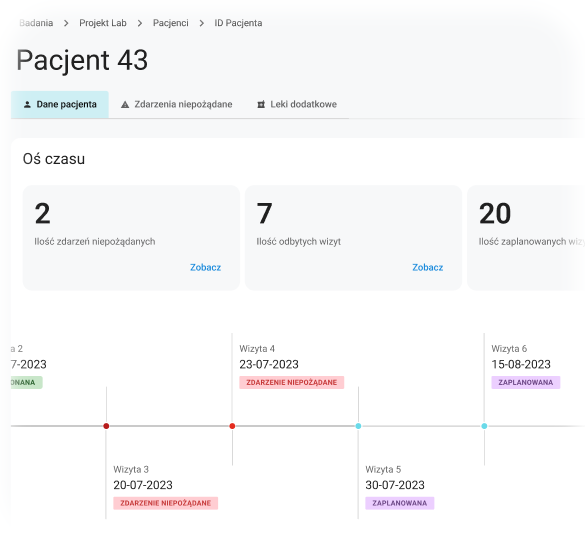Click the Wizyta 6 label
This screenshot has width=585, height=560.
(x=509, y=349)
